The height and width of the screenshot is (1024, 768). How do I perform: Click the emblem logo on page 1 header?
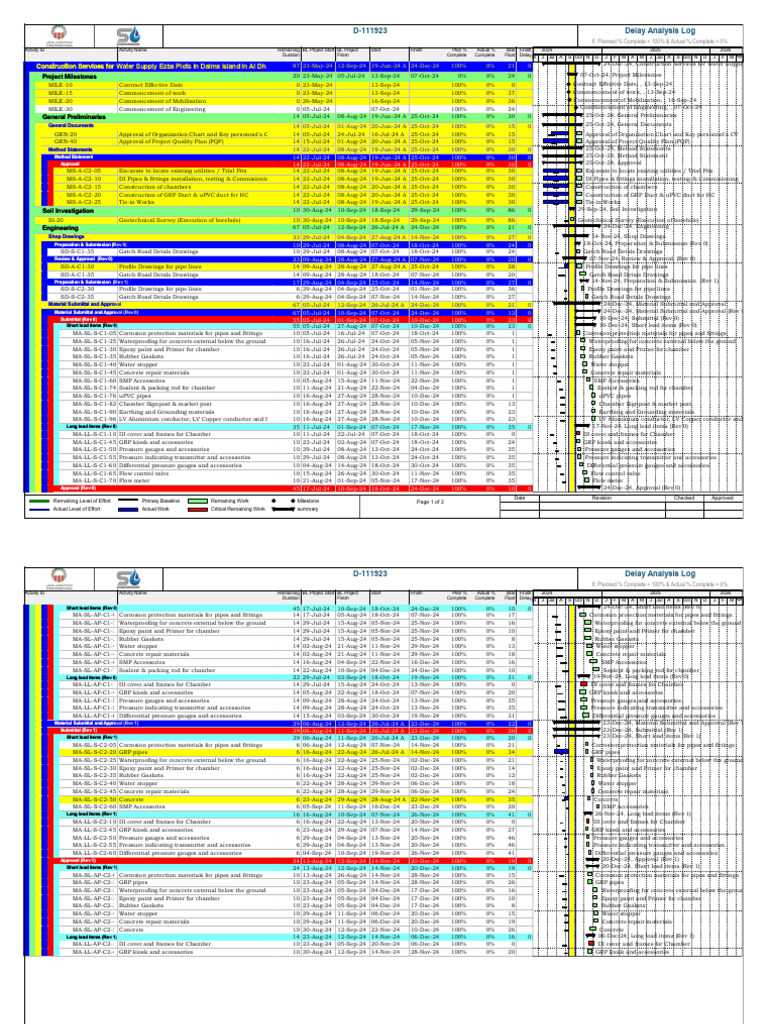(59, 35)
